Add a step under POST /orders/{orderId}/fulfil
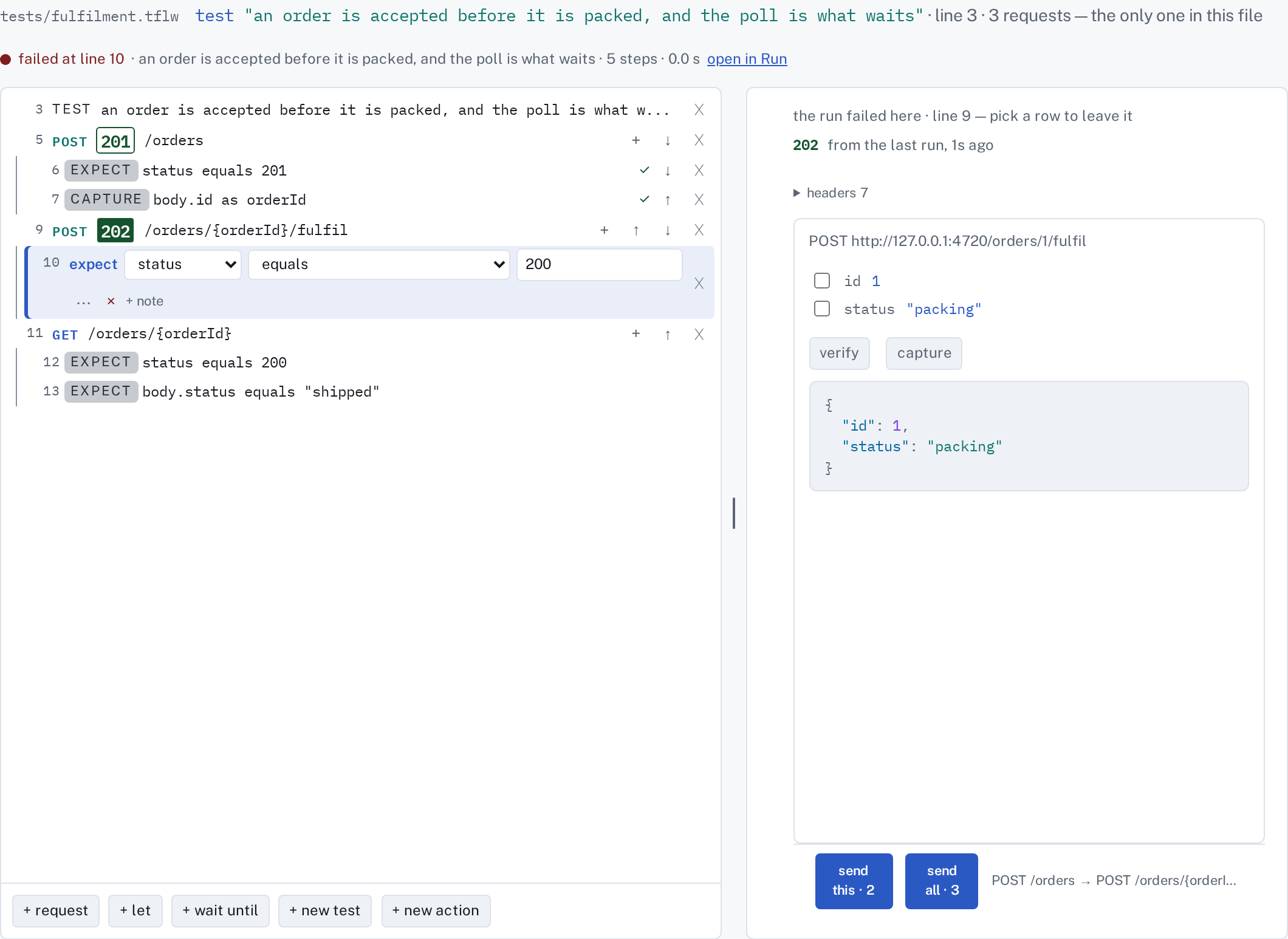This screenshot has width=1288, height=939. point(604,230)
